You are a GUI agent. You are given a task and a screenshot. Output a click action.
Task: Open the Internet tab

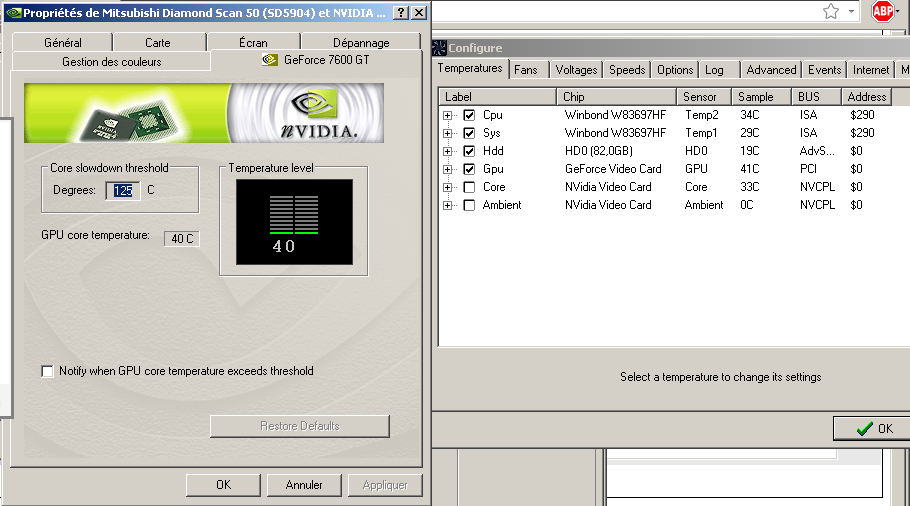(x=871, y=70)
